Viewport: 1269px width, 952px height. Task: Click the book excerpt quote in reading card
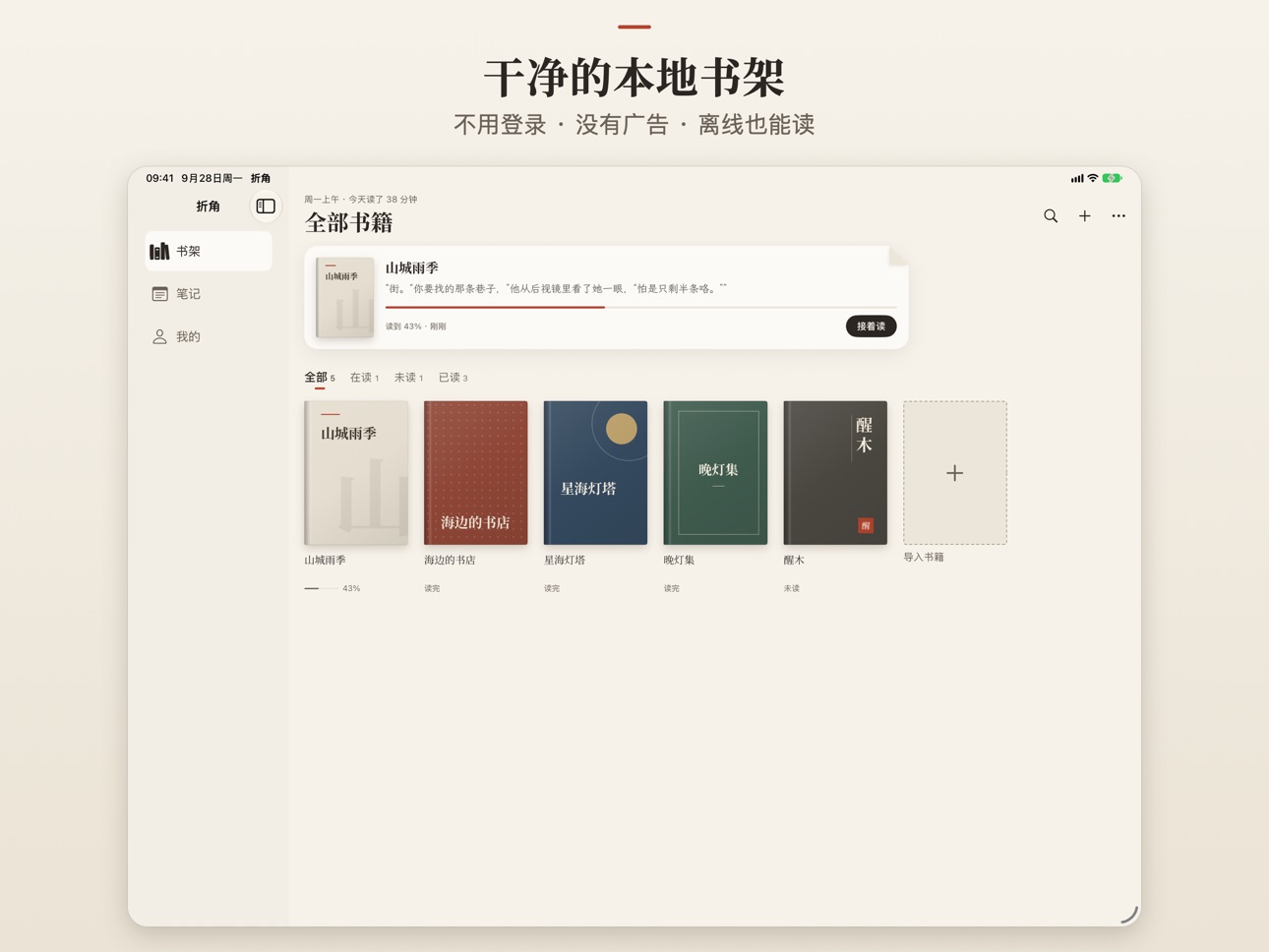click(557, 288)
